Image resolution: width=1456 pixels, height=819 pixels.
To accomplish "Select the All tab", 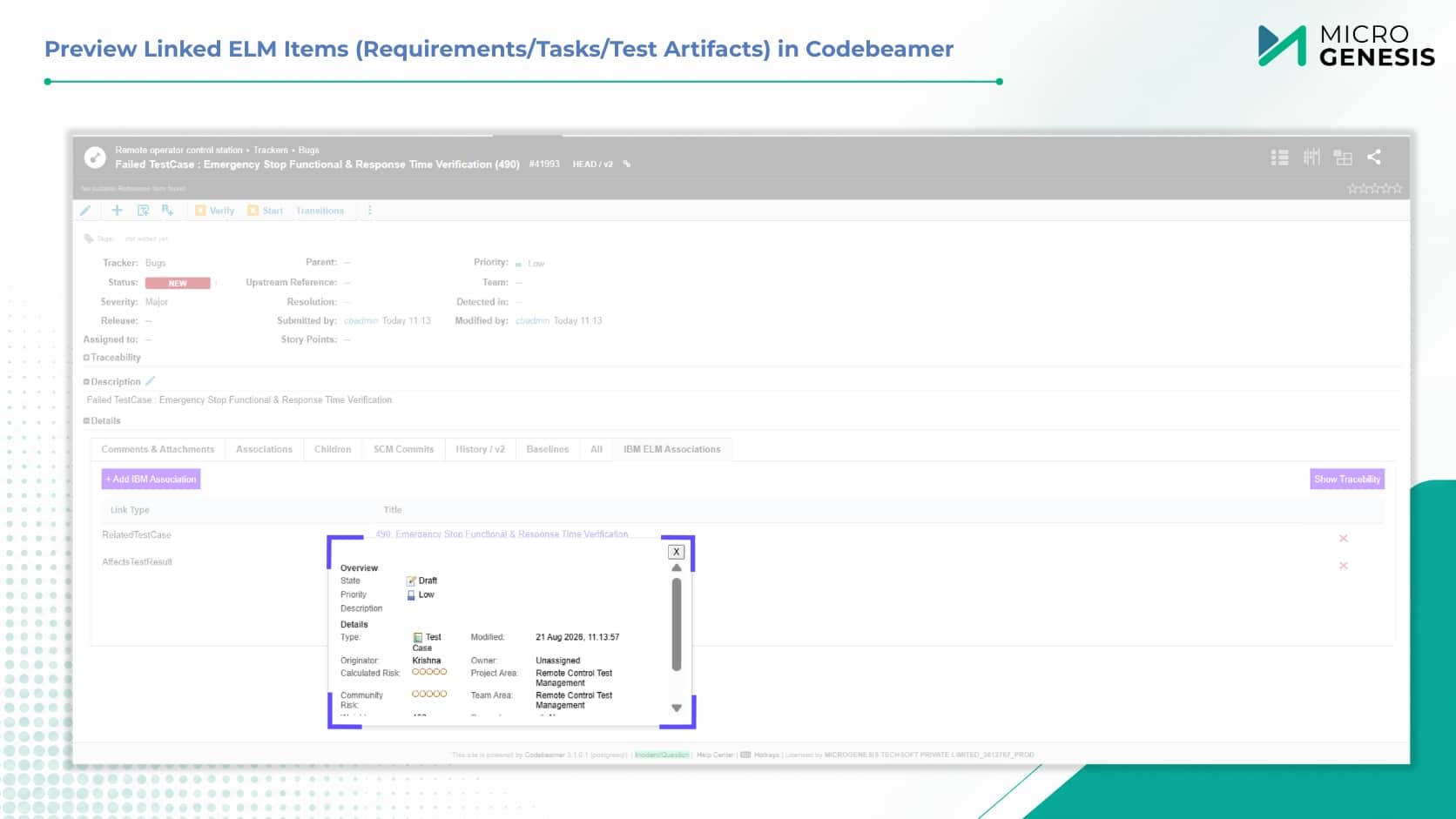I will [597, 449].
